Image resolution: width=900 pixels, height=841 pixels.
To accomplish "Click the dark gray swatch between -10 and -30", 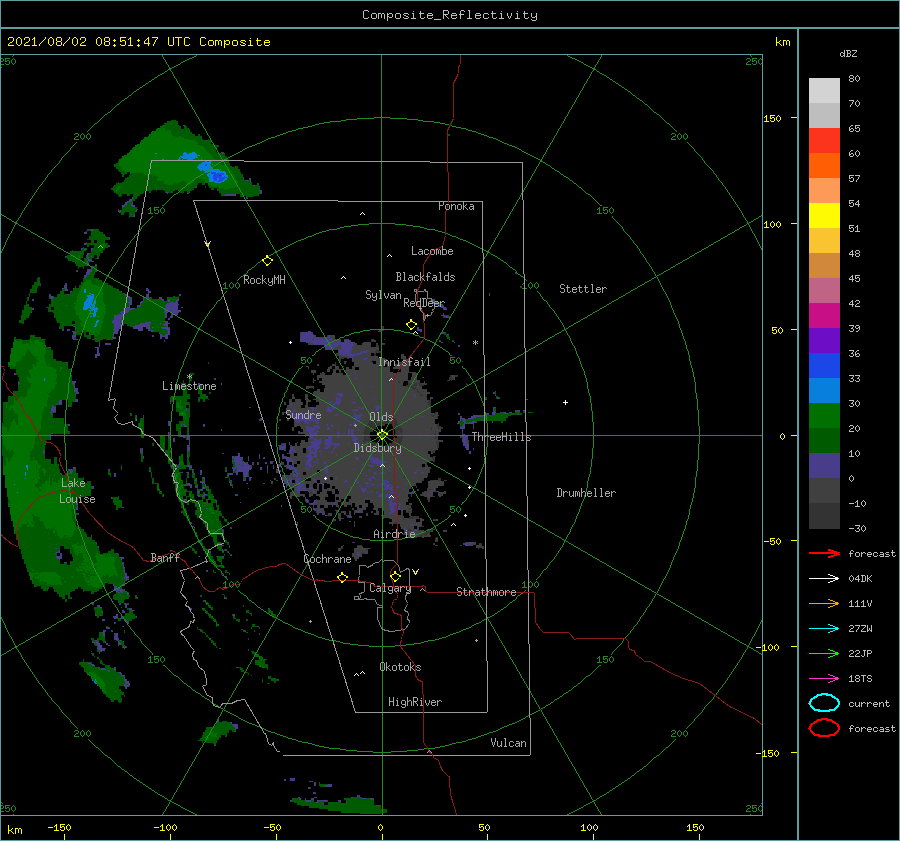I will (824, 516).
